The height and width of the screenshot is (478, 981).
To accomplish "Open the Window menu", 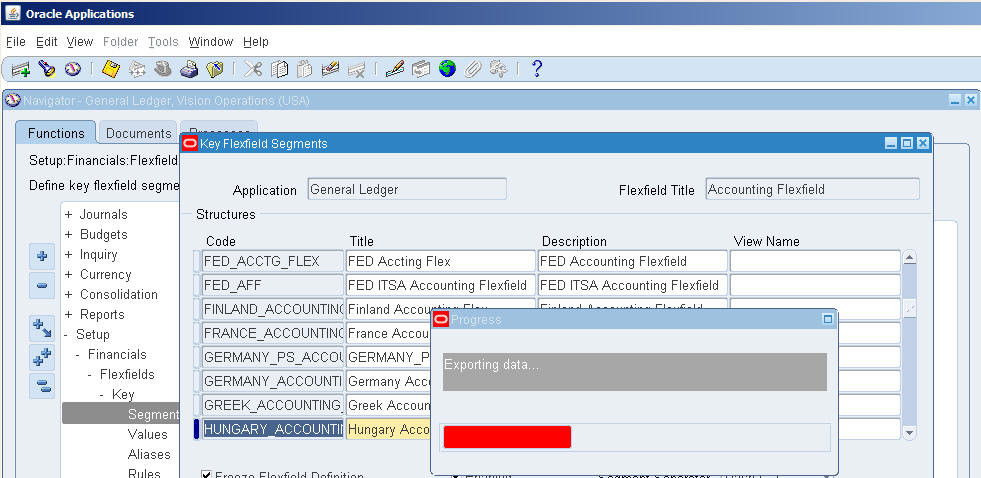I will [x=211, y=42].
